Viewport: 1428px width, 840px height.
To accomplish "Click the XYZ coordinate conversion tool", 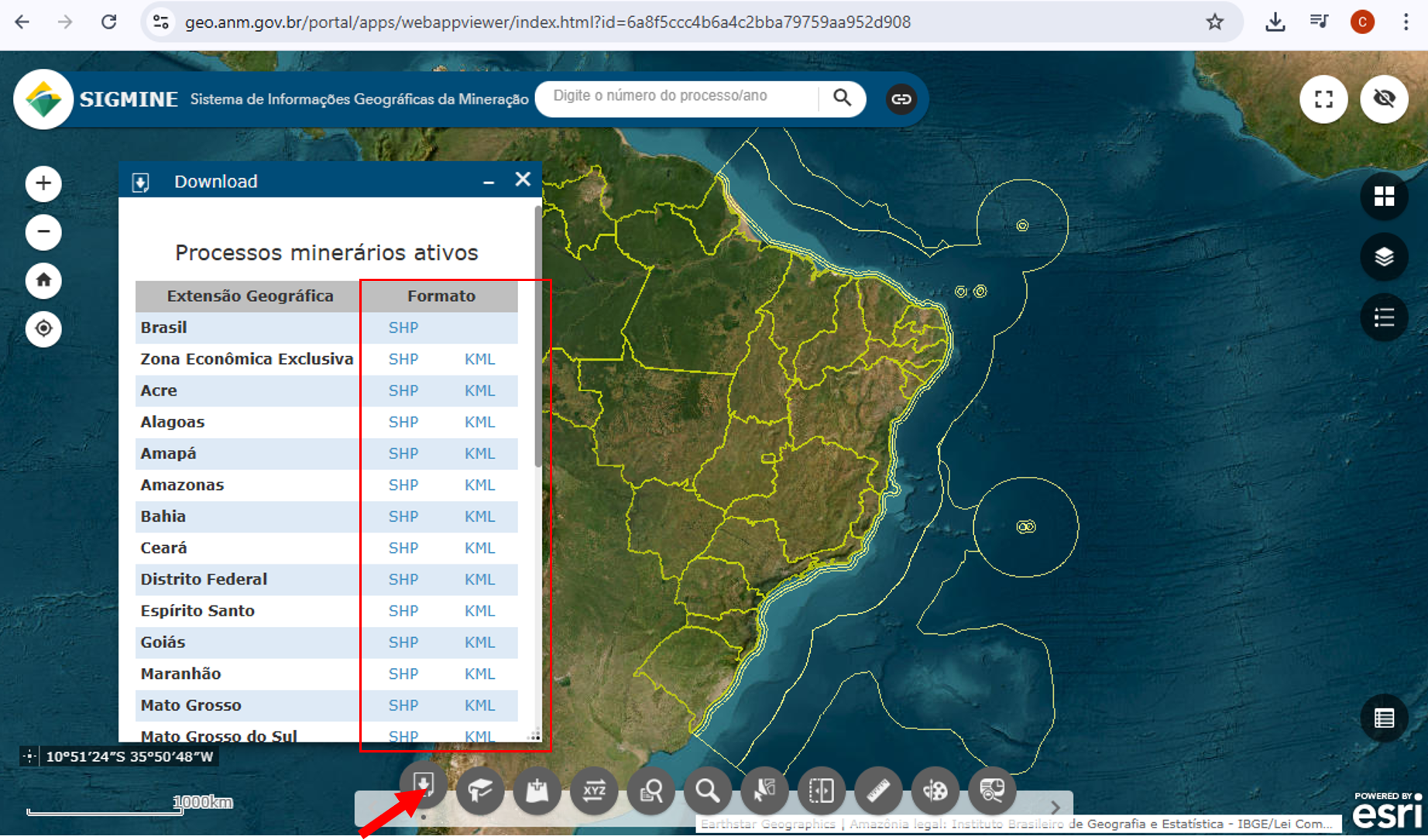I will [x=594, y=790].
